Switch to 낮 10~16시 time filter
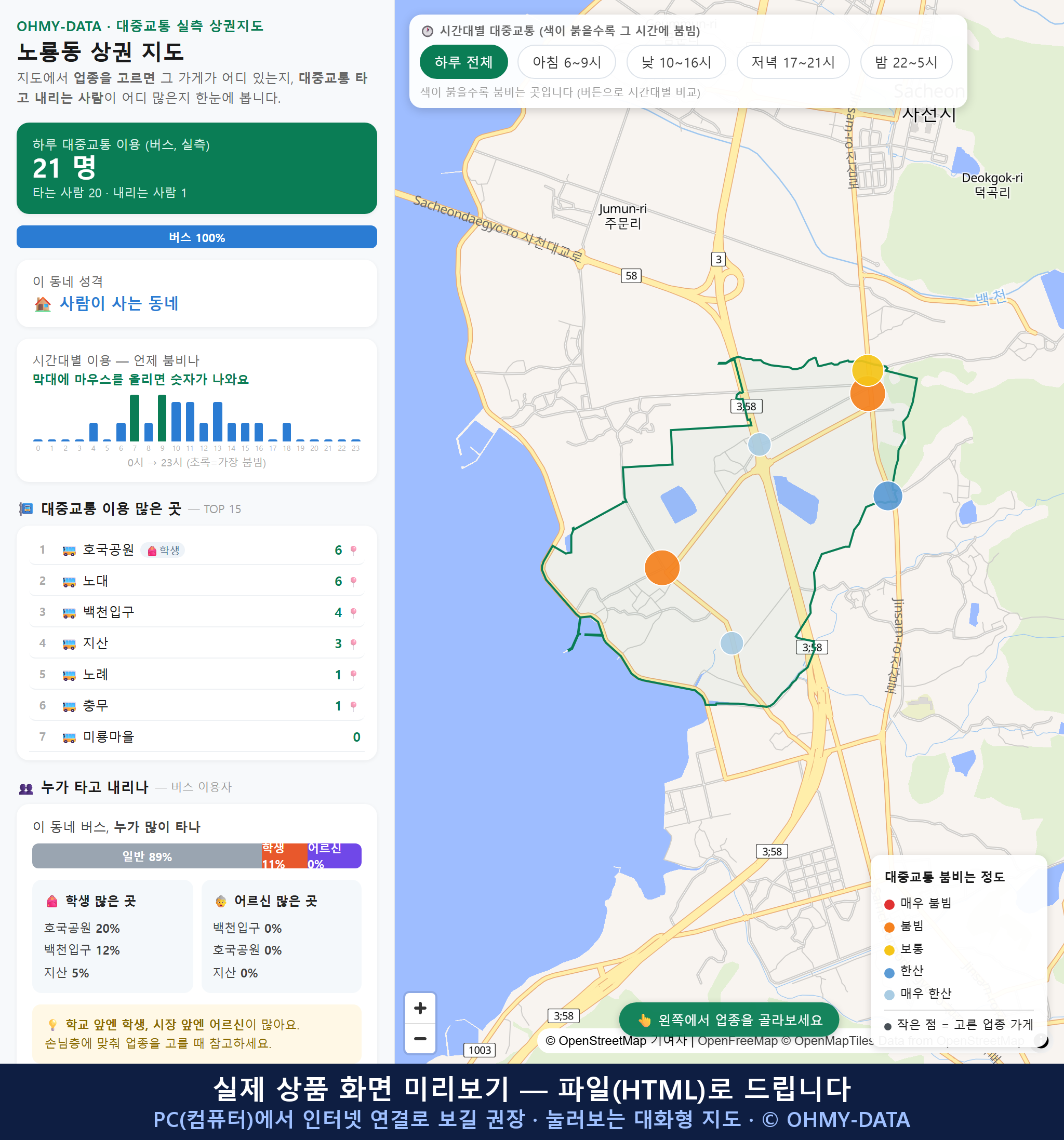This screenshot has height=1140, width=1064. tap(676, 62)
